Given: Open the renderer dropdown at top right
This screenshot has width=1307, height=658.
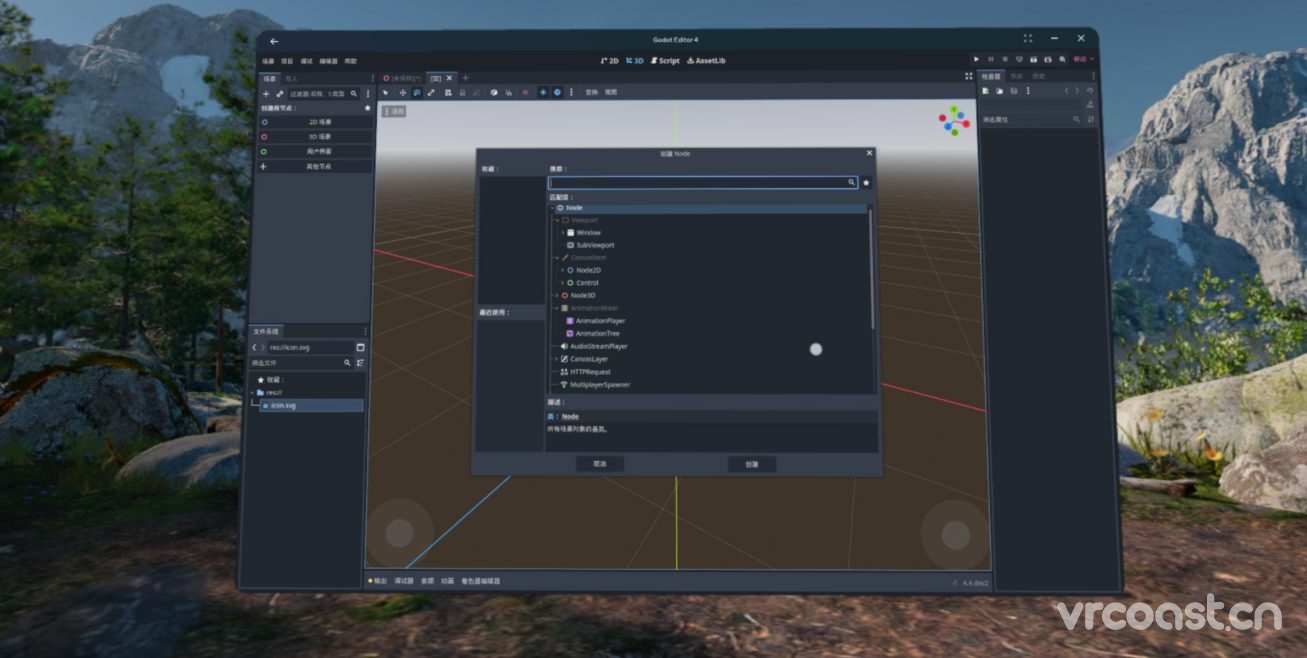Looking at the screenshot, I should 1083,60.
